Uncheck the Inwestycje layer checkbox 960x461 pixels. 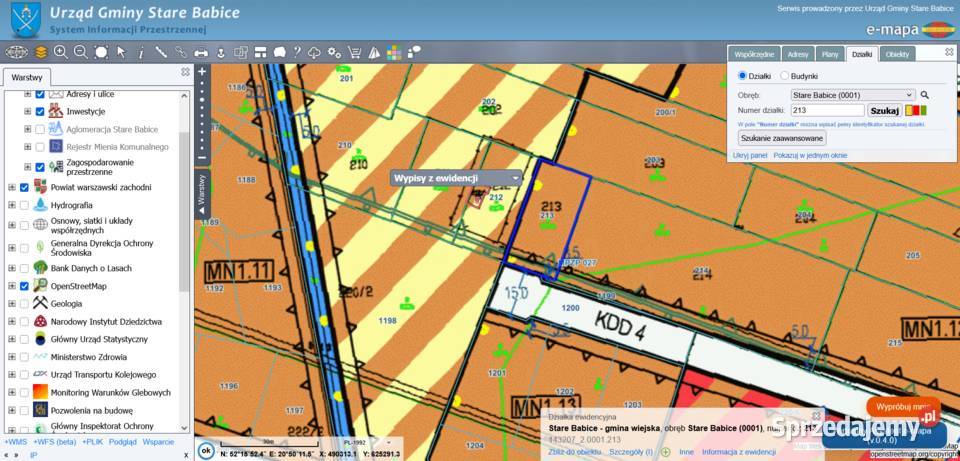(x=40, y=111)
